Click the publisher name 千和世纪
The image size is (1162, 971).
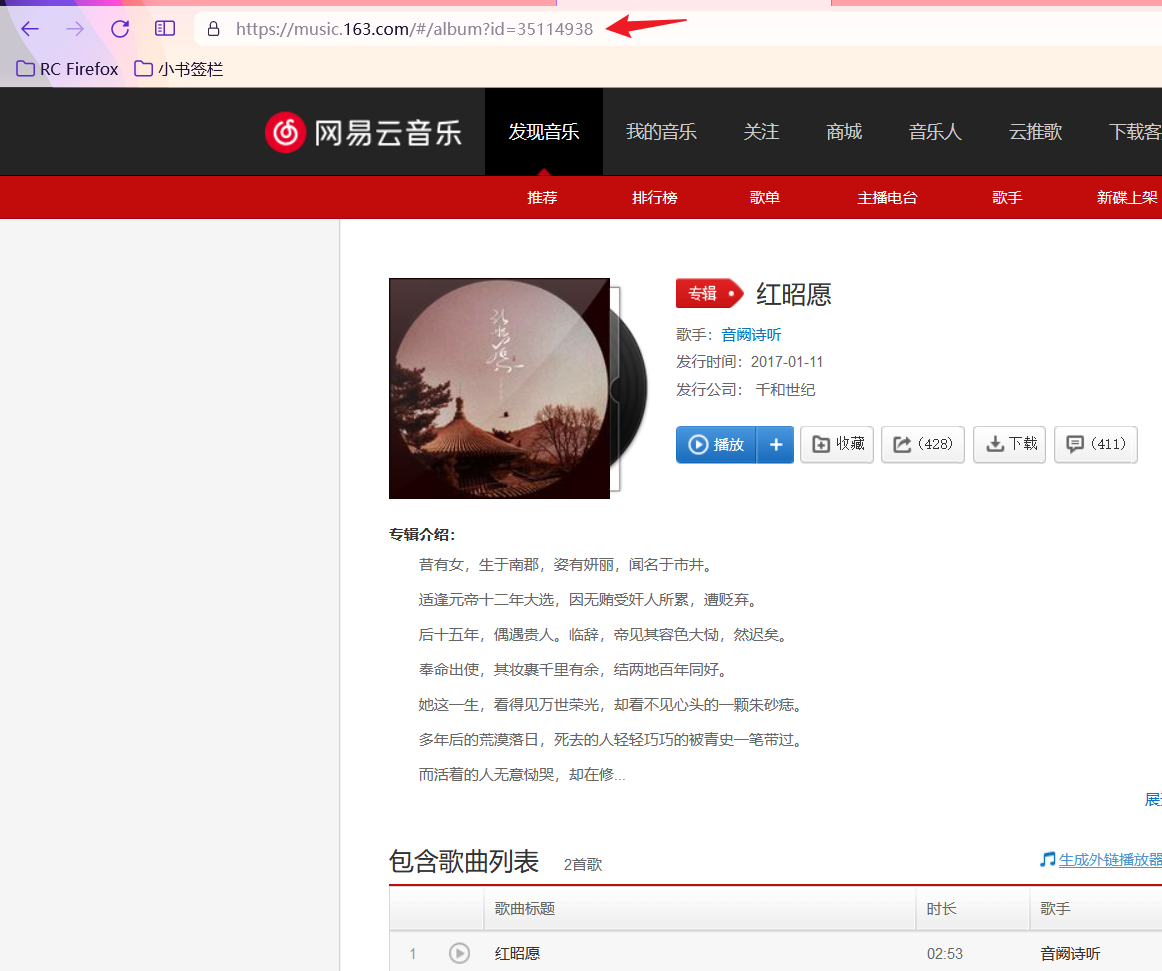pos(786,389)
